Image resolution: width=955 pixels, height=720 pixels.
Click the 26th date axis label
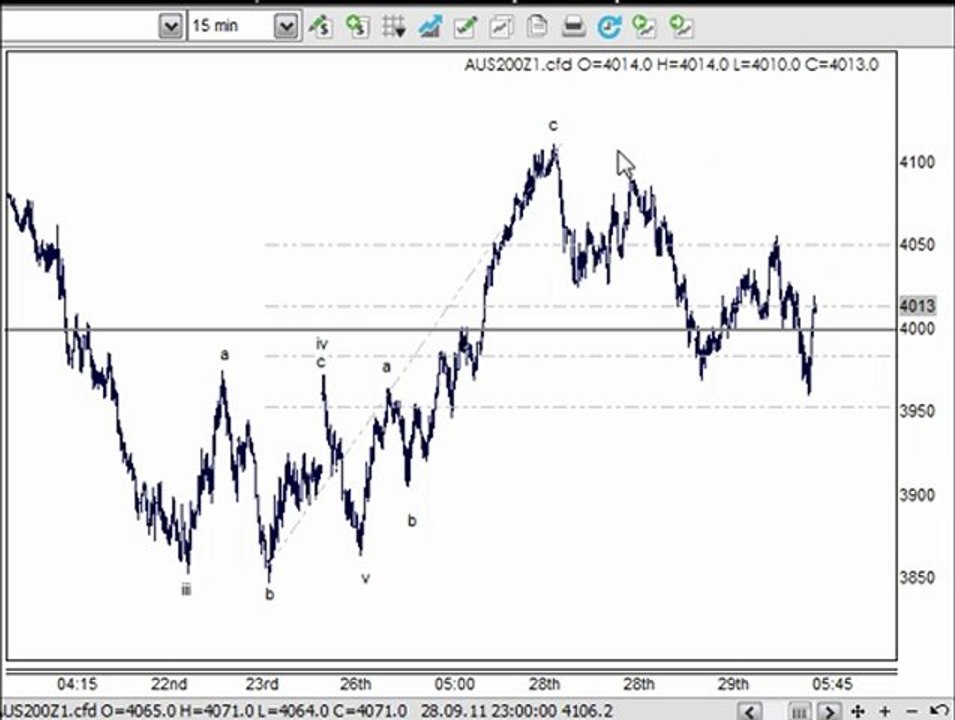pyautogui.click(x=356, y=684)
